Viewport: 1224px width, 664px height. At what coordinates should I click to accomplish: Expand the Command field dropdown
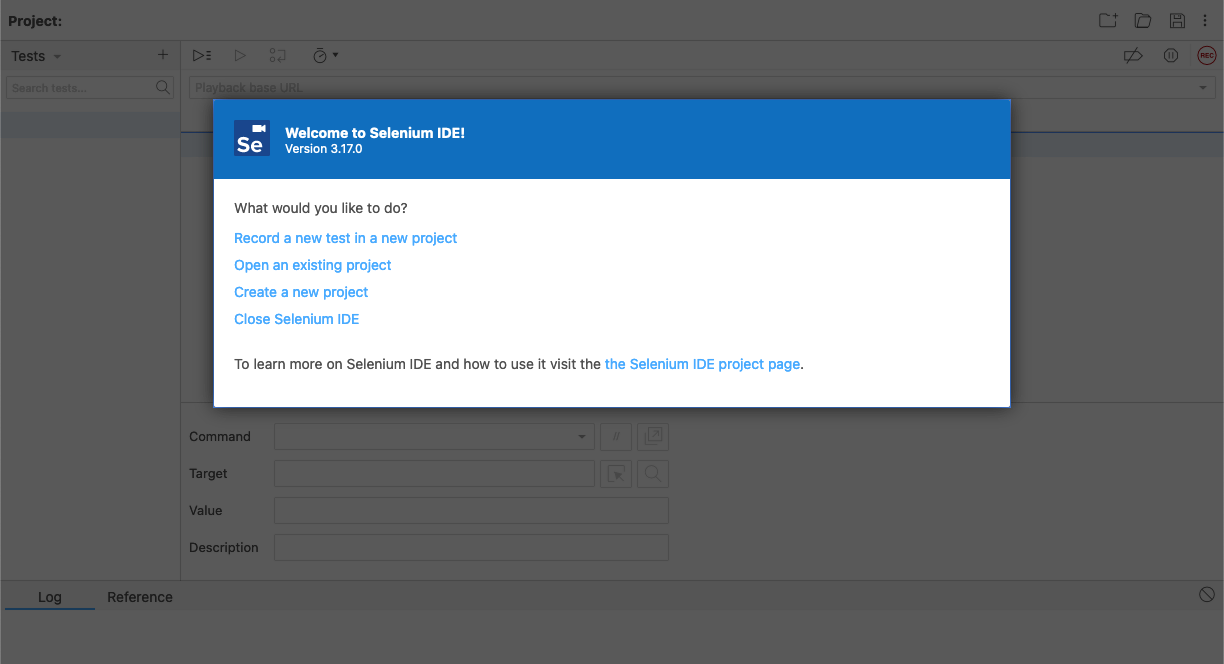[x=581, y=436]
